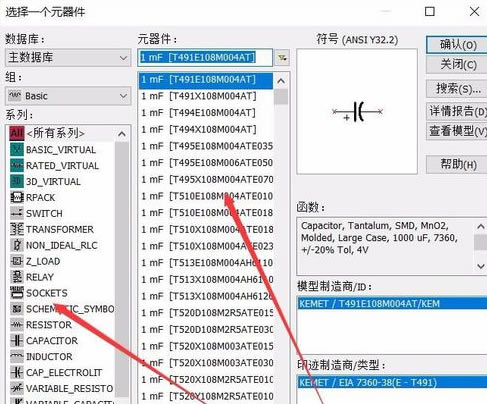The image size is (487, 404).
Task: Select 1 mF T520D108M2R5ATE015 entry
Action: 206,313
